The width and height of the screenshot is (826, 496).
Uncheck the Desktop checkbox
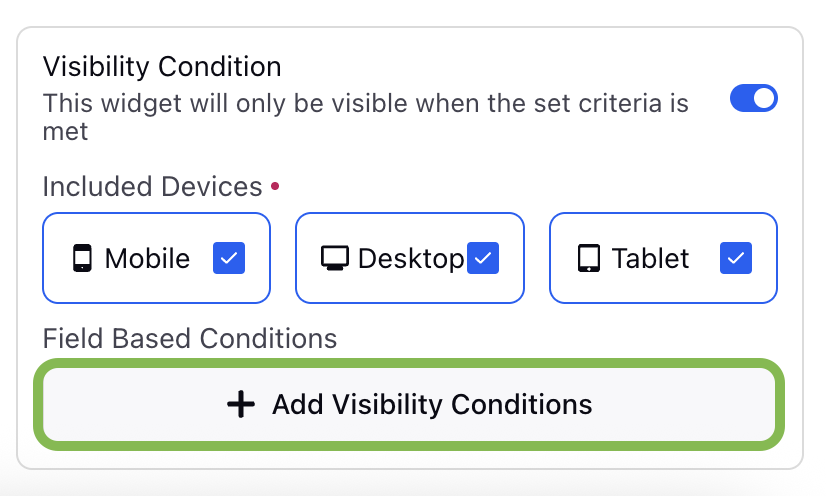[483, 258]
